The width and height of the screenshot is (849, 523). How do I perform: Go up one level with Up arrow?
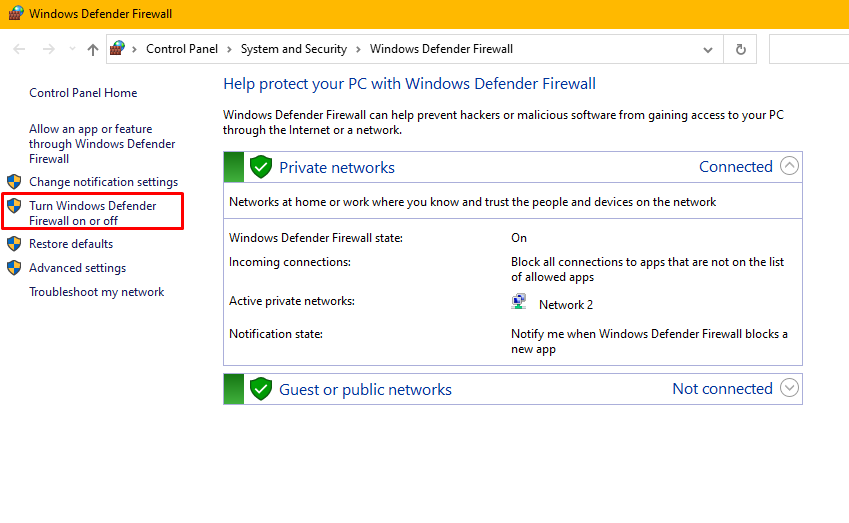click(93, 49)
